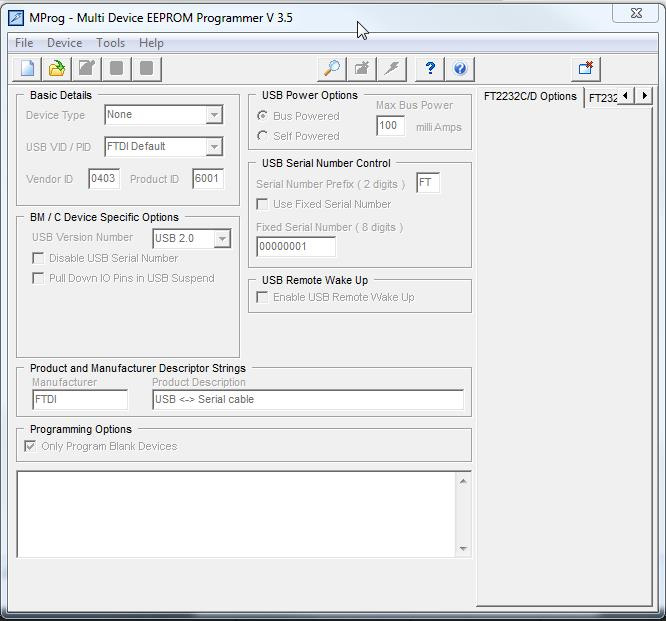666x621 pixels.
Task: Click the log area scrollbar down arrow
Action: 463,548
